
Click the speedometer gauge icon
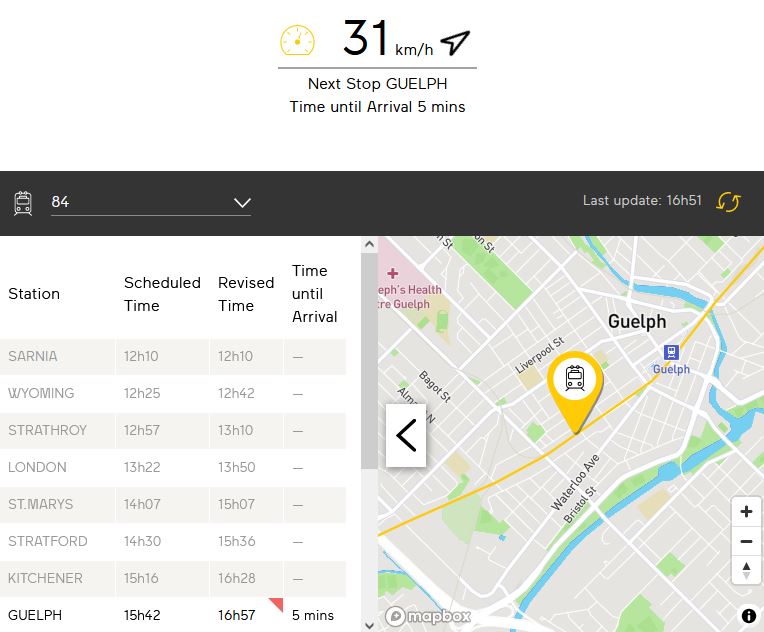297,41
